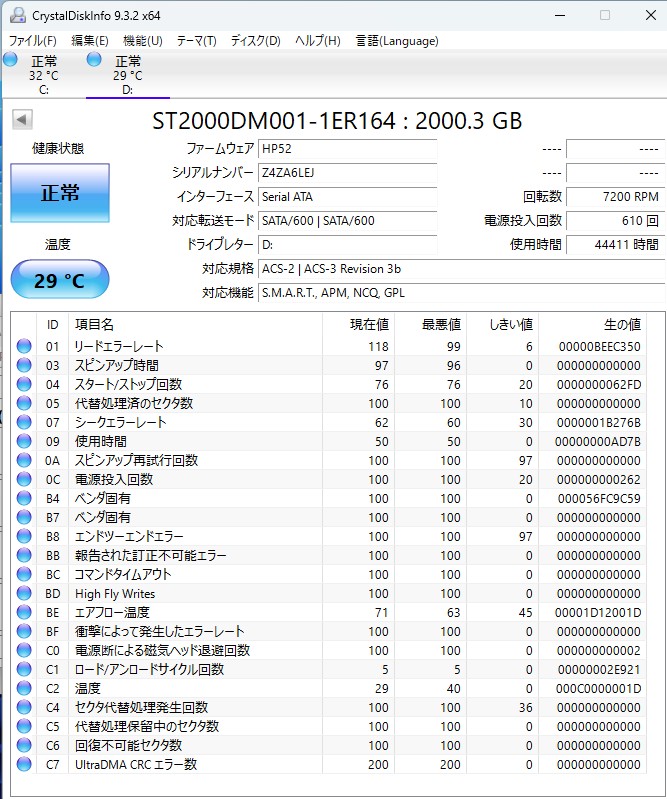Viewport: 667px width, 799px height.
Task: Open the テーマ(T) menu
Action: [x=197, y=41]
